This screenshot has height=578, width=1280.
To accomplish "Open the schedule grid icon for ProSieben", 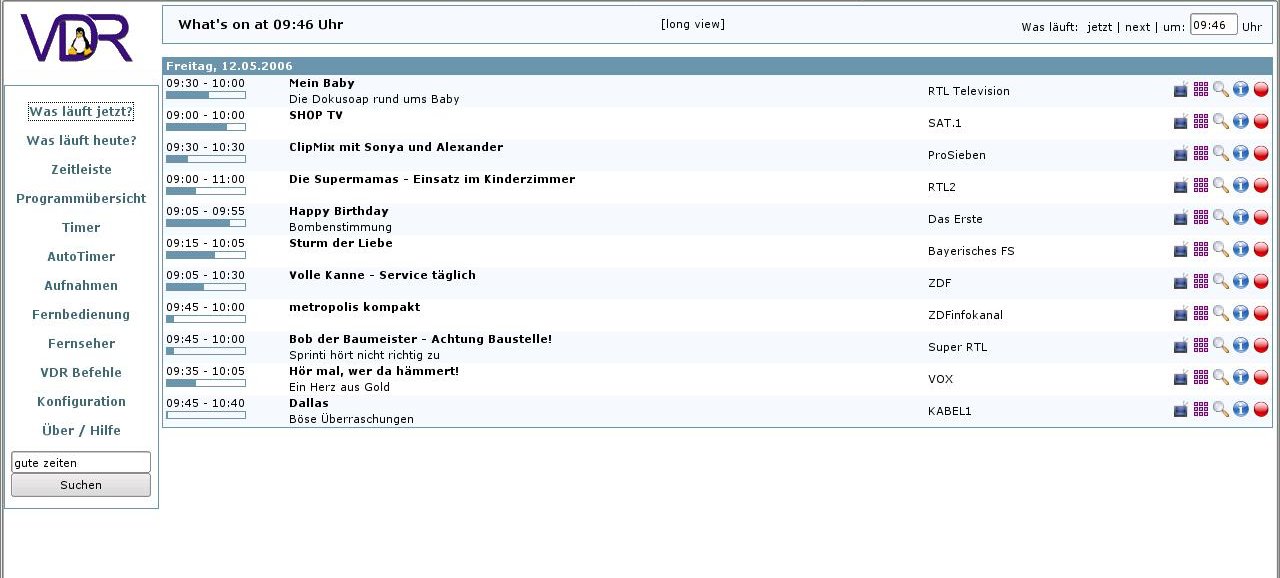I will 1201,154.
